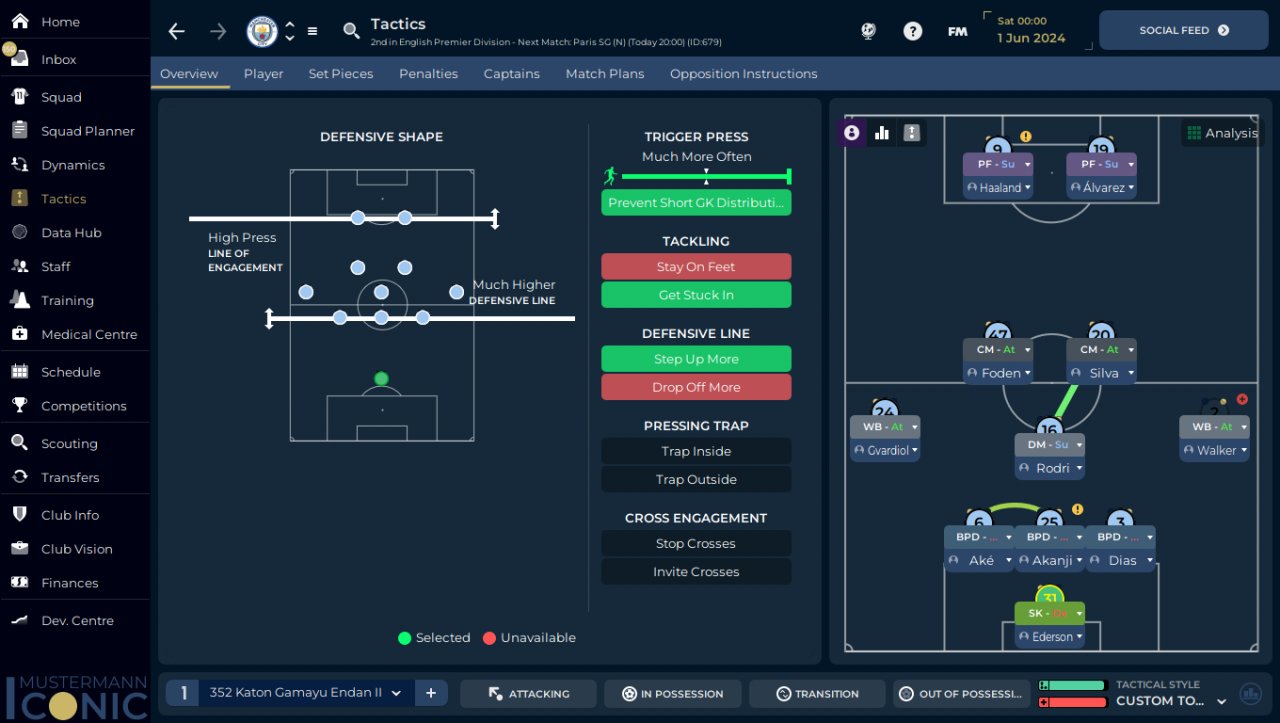Go back using the left arrow
Viewport: 1280px width, 723px height.
(x=177, y=31)
